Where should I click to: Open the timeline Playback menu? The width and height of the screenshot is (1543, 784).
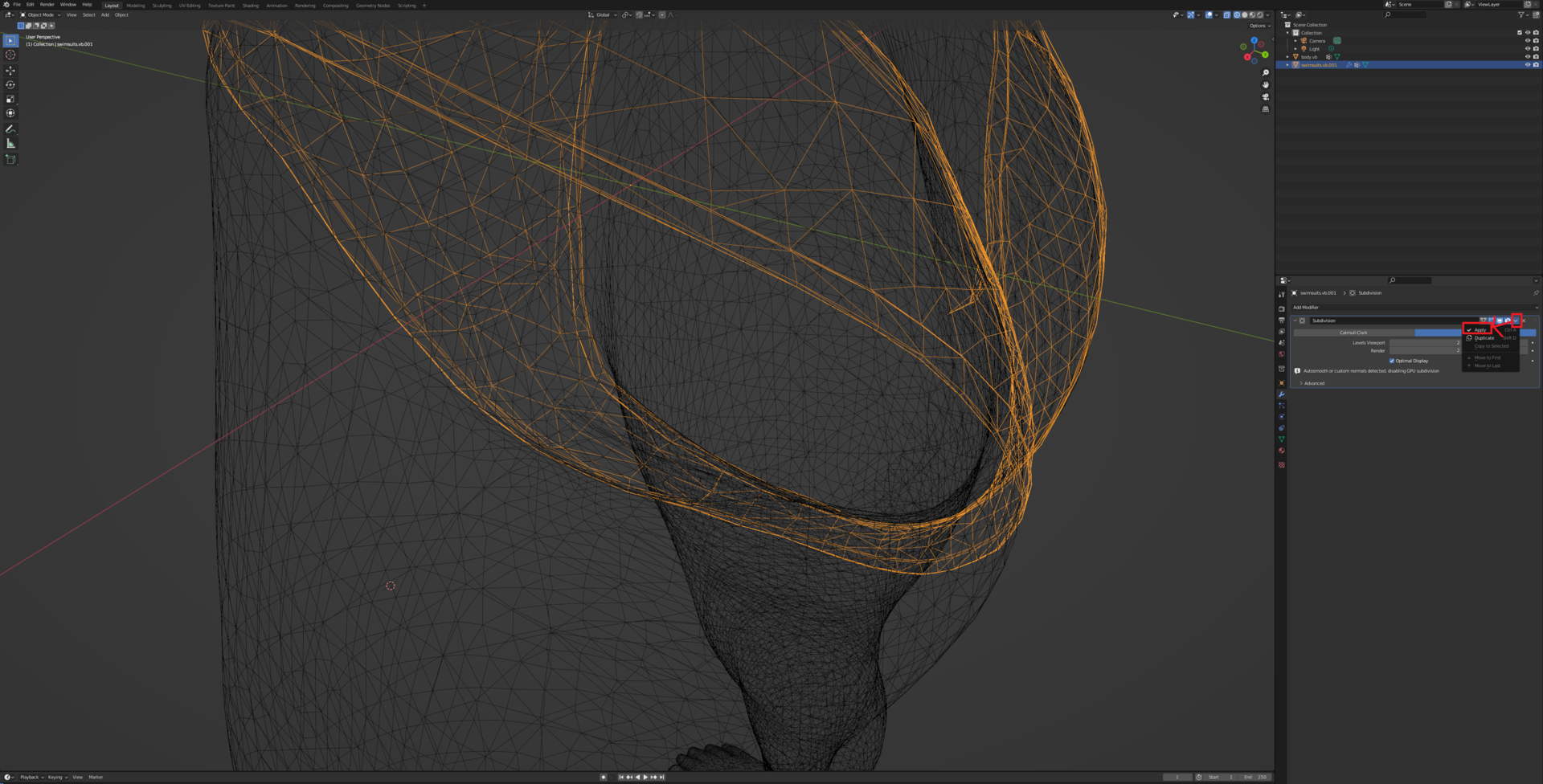pyautogui.click(x=31, y=778)
